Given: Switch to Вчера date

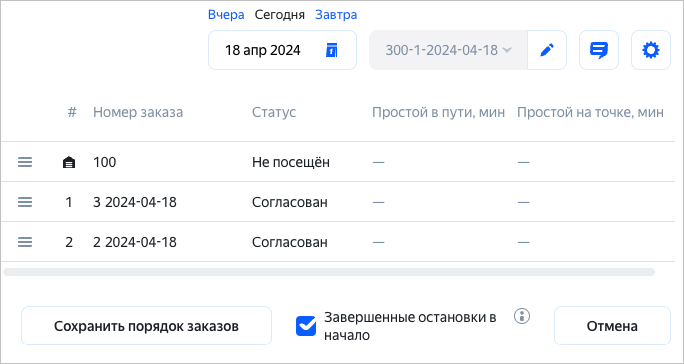Looking at the screenshot, I should coord(226,15).
